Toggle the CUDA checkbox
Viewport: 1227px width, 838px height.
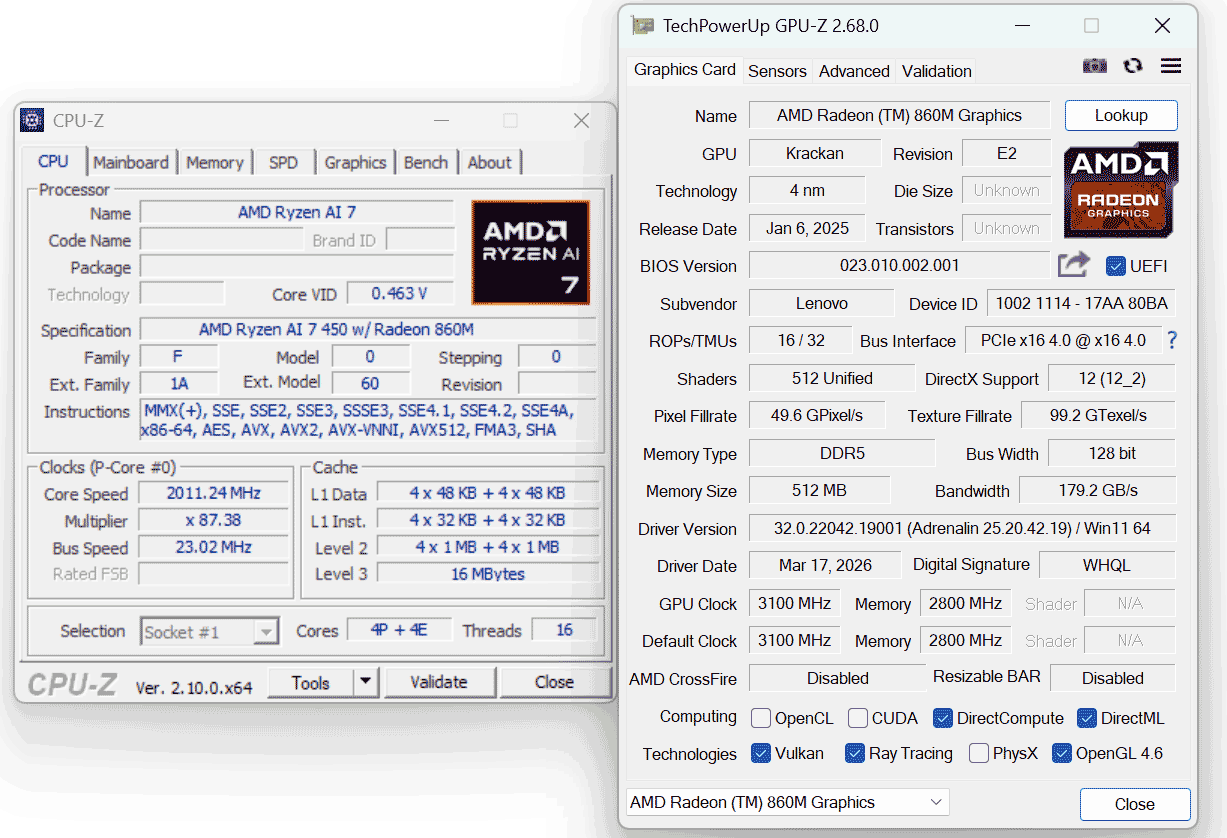858,718
